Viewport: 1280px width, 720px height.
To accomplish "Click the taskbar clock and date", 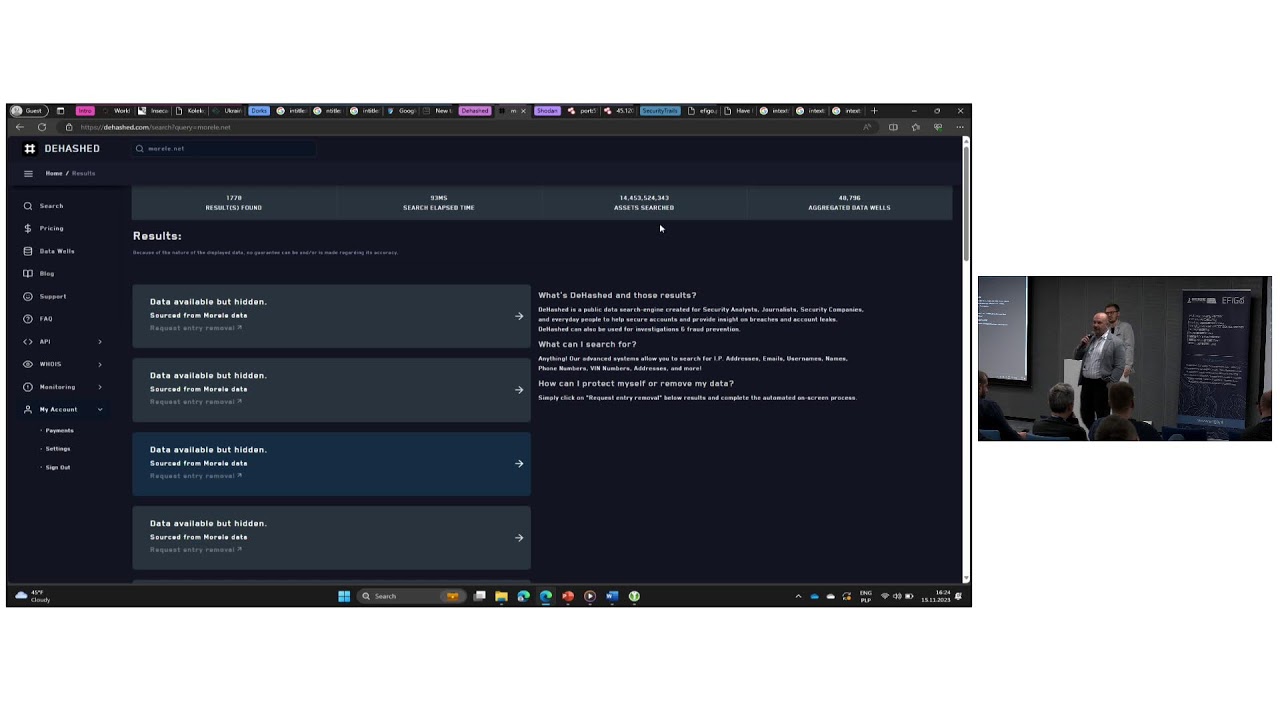I will [936, 596].
